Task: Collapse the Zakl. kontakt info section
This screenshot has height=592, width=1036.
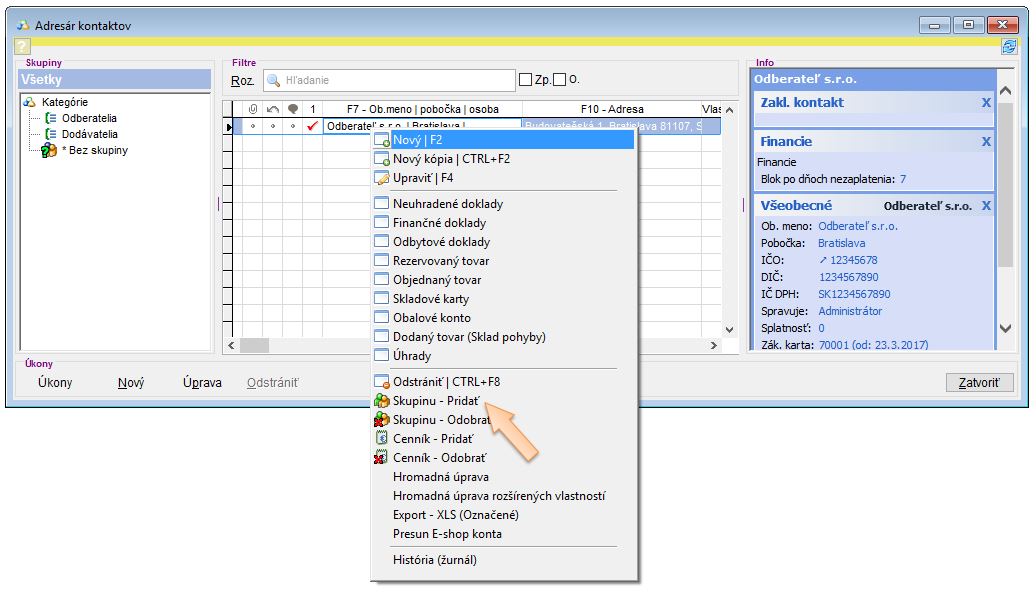Action: click(986, 102)
